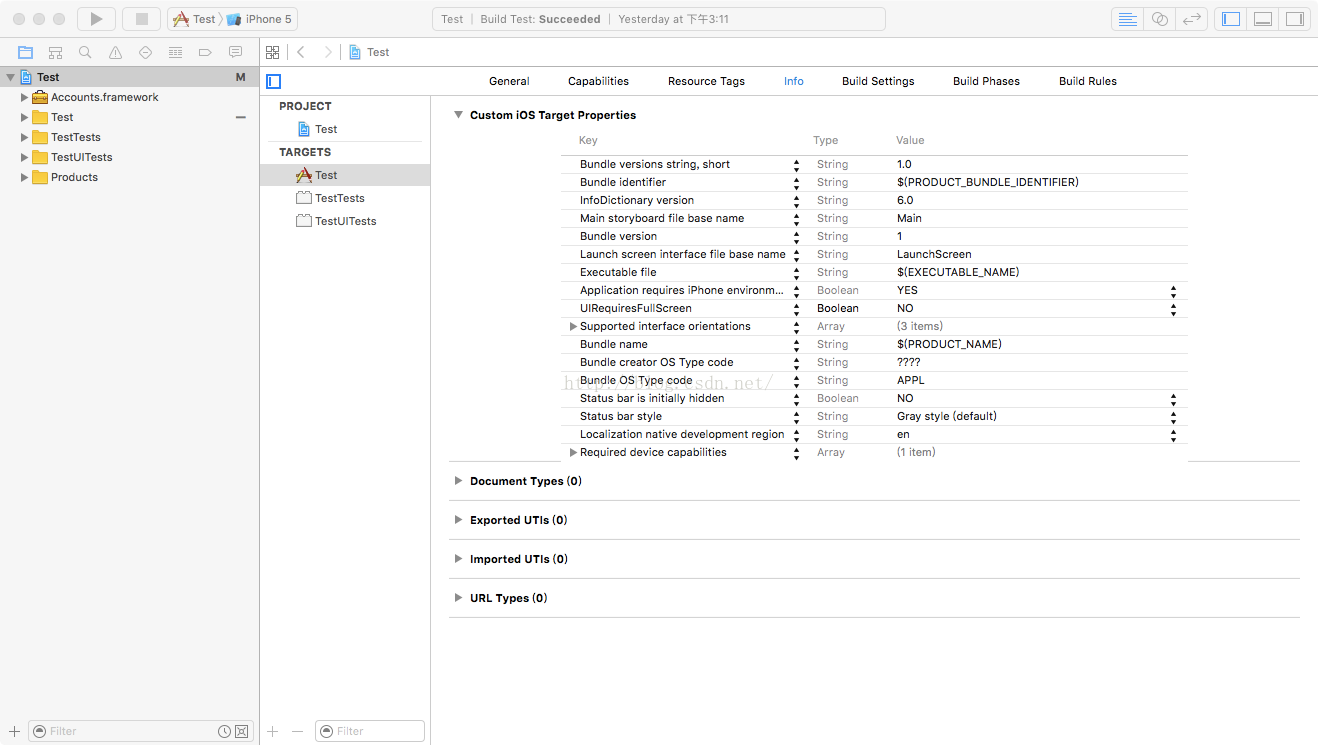
Task: Add a new file with navigator plus button
Action: [x=14, y=731]
